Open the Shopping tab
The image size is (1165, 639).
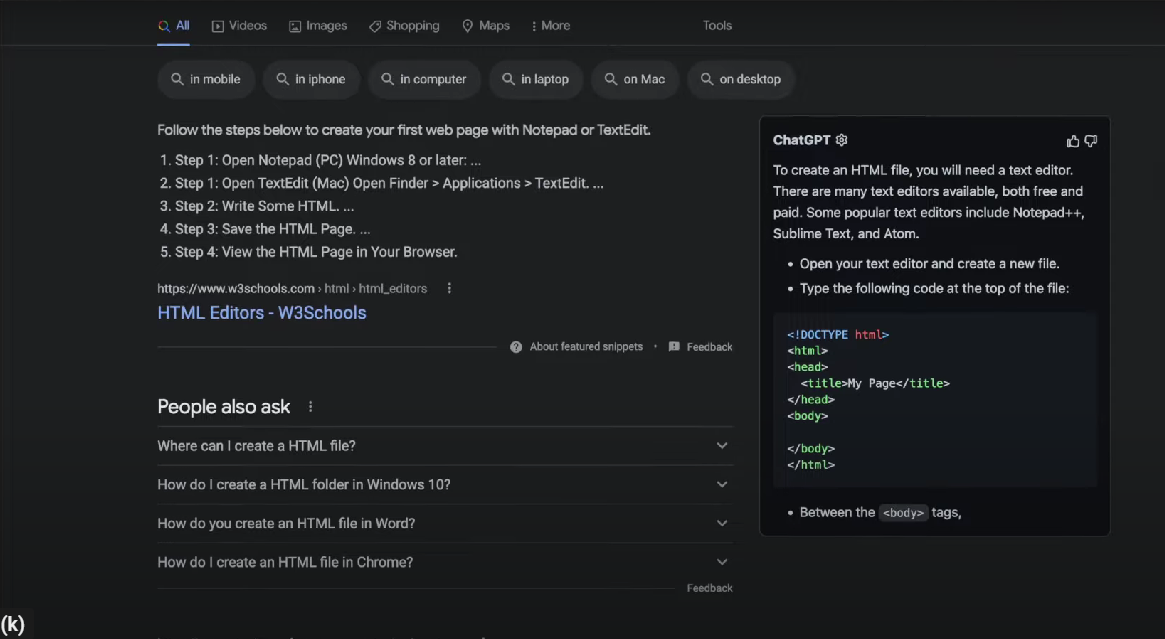pos(404,25)
